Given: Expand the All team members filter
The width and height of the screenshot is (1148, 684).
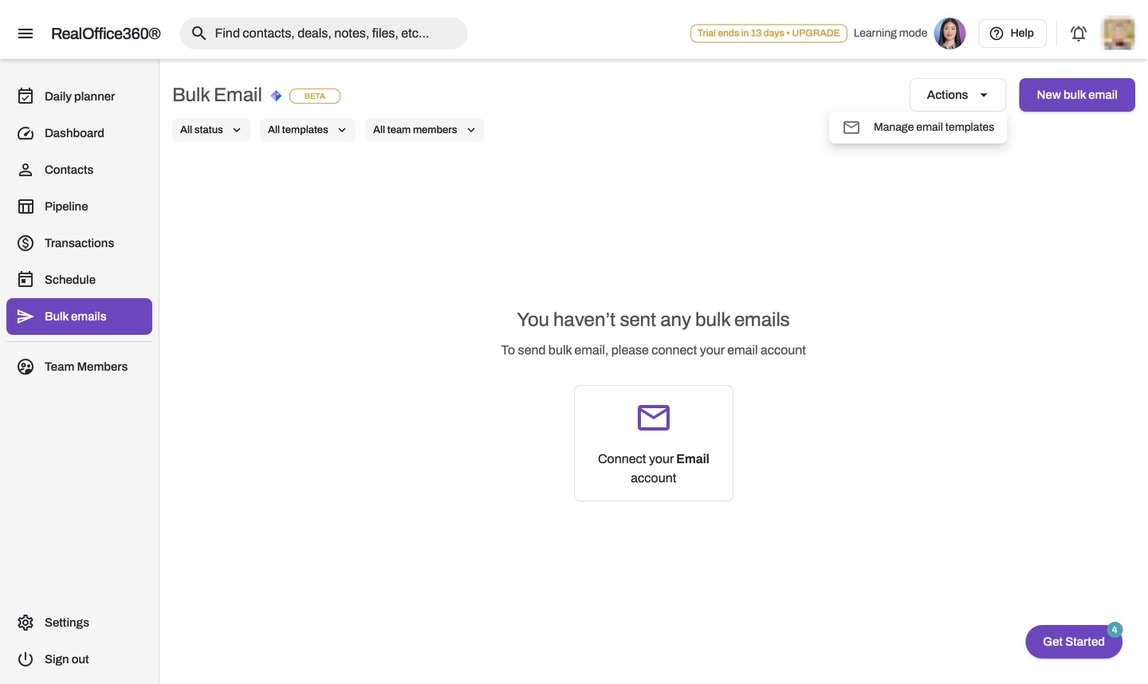Looking at the screenshot, I should pyautogui.click(x=424, y=130).
